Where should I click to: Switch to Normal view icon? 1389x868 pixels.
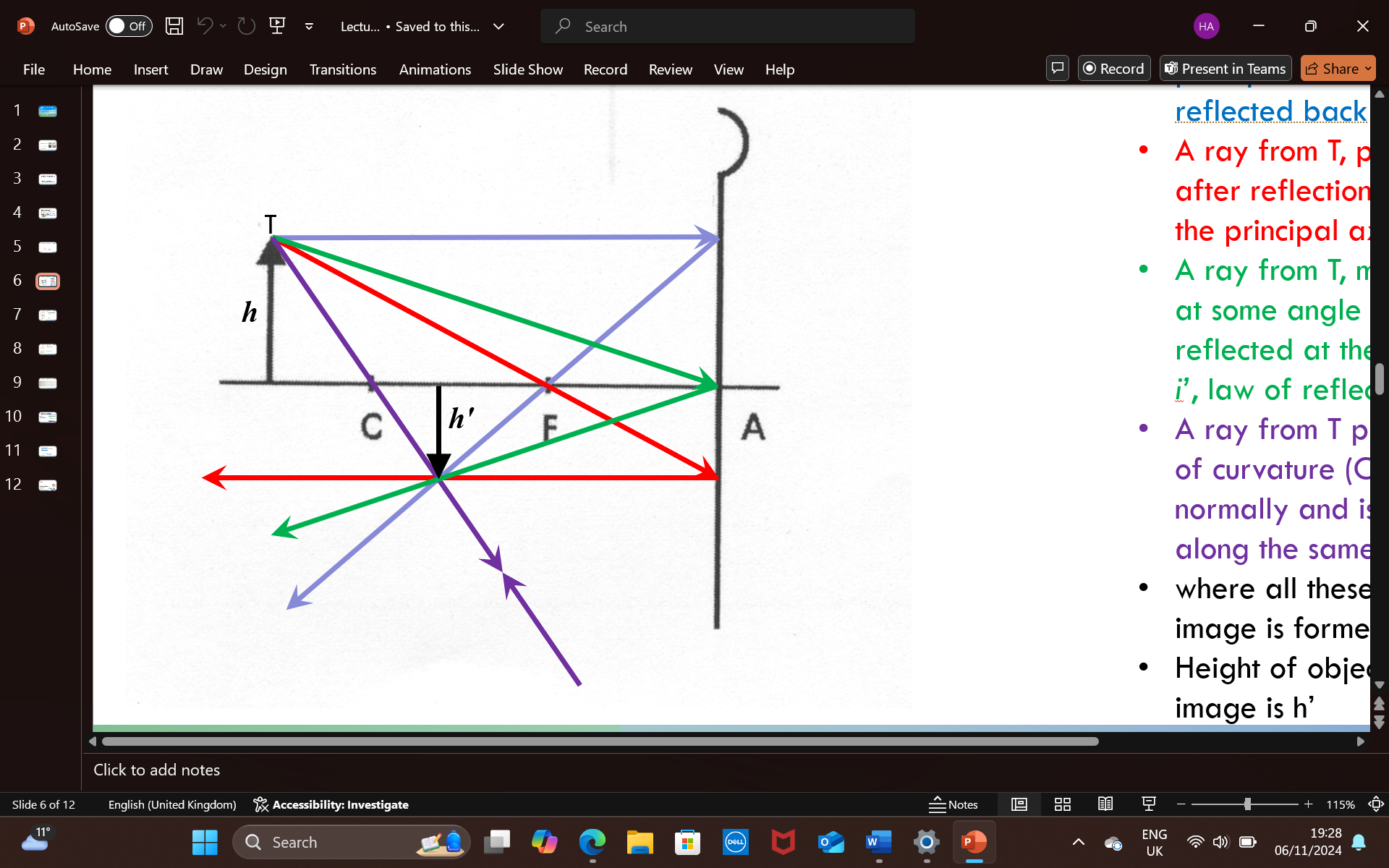[1019, 804]
